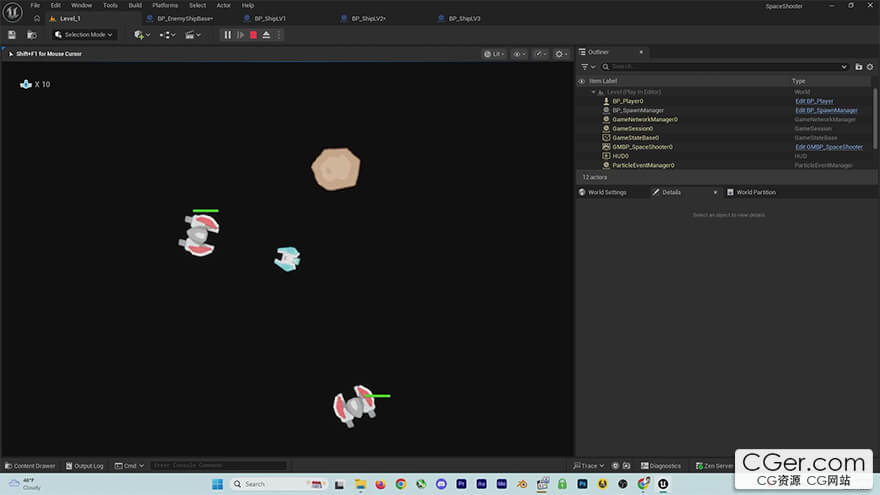Click the Eject from player icon
This screenshot has height=495, width=880.
[x=266, y=34]
